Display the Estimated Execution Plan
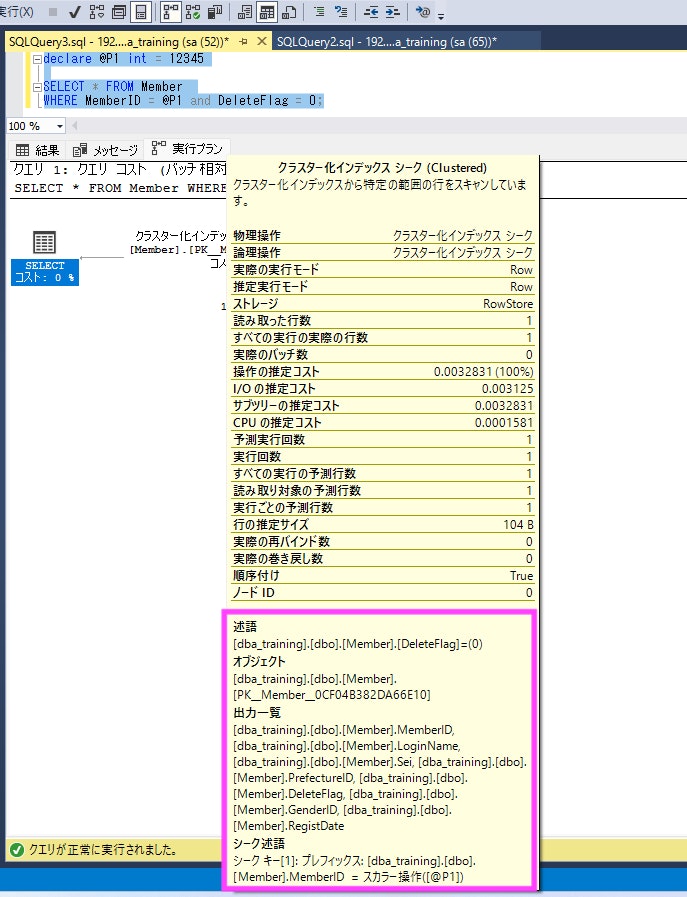 point(97,11)
